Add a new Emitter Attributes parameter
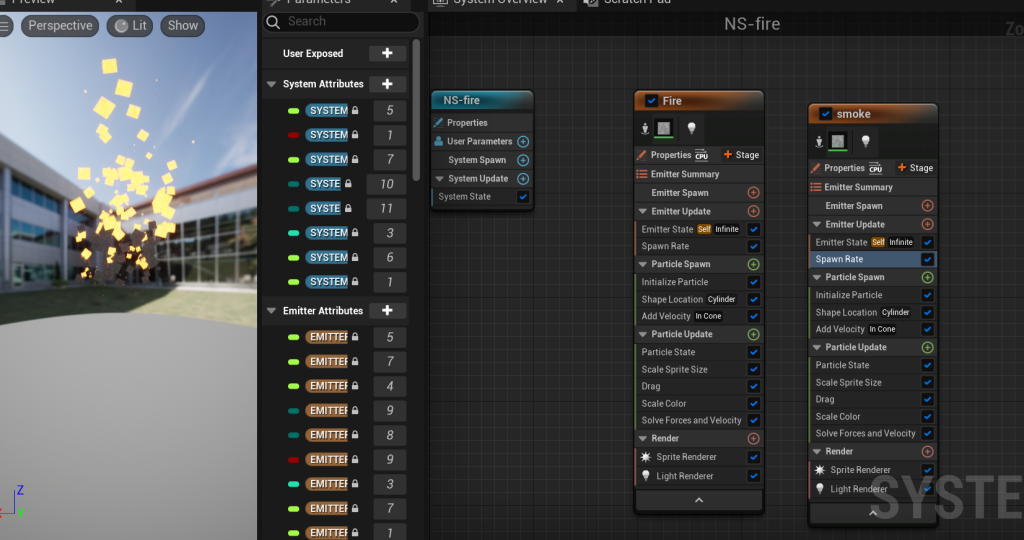Viewport: 1024px width, 540px height. tap(387, 311)
